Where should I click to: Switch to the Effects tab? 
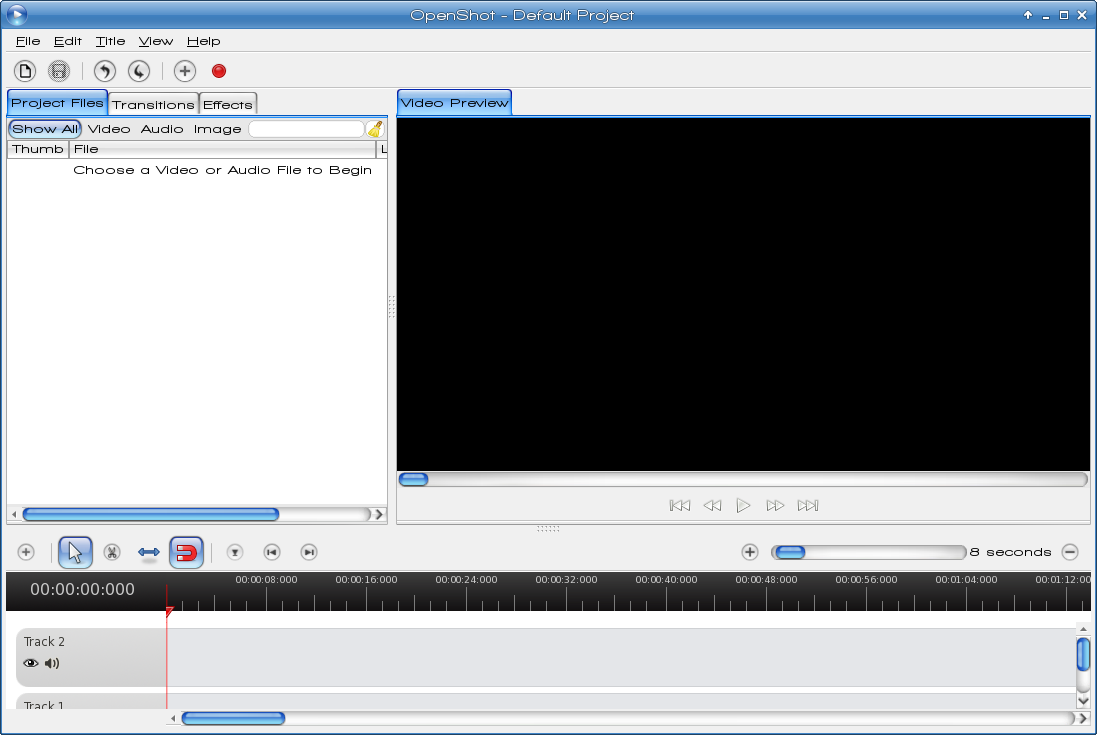click(x=228, y=104)
